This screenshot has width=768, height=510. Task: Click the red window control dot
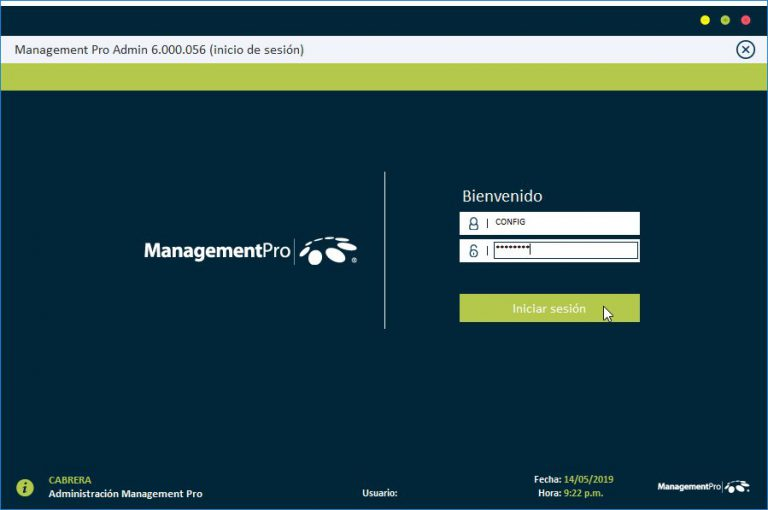[x=745, y=20]
